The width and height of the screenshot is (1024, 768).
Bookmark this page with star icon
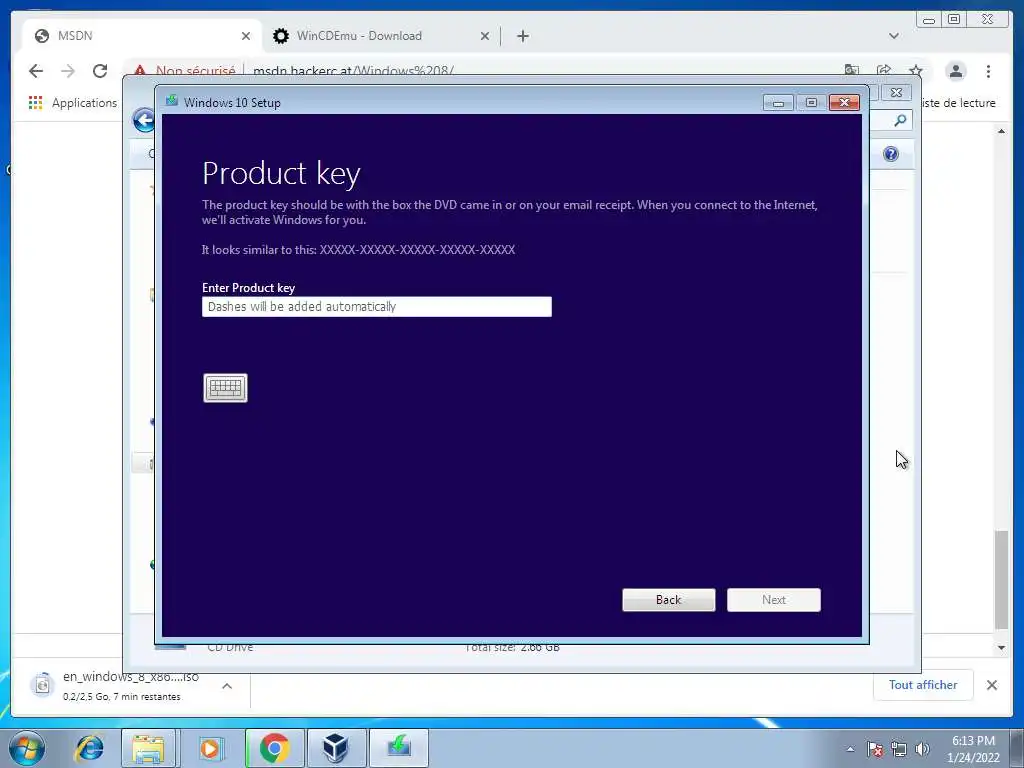(x=916, y=70)
